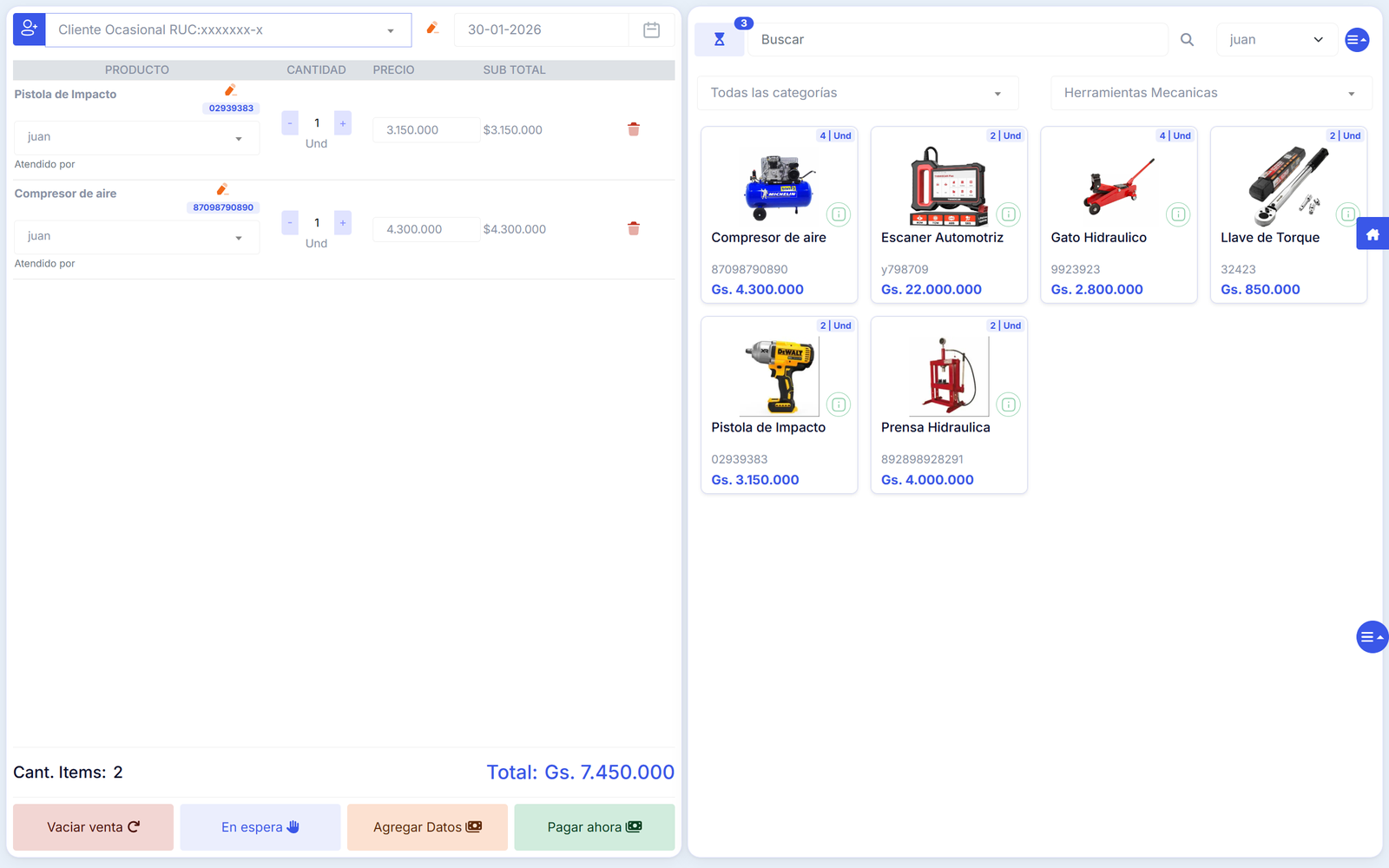Viewport: 1389px width, 868px height.
Task: Open the calendar date picker icon
Action: click(651, 30)
